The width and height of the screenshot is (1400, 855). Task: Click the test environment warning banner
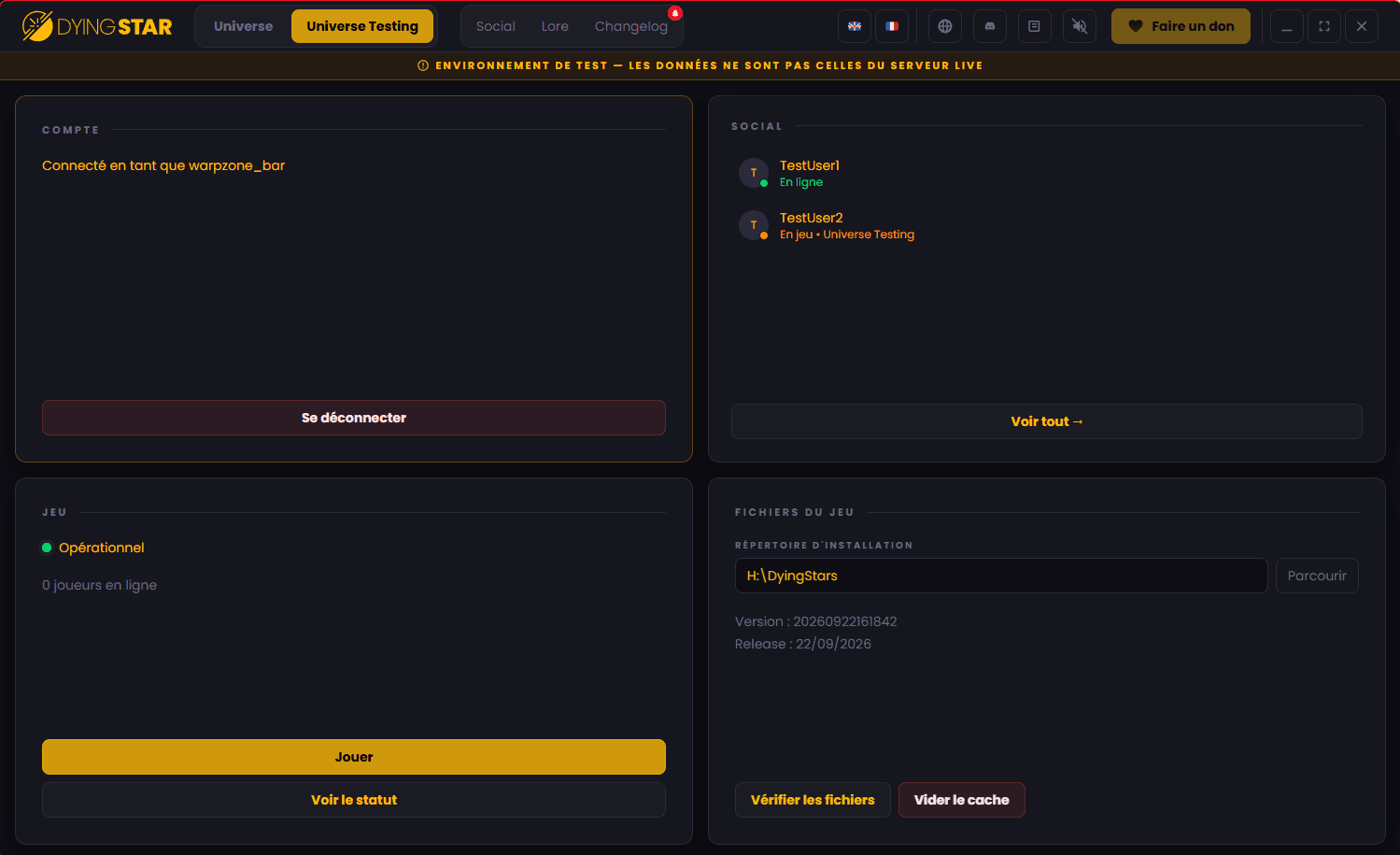[x=700, y=65]
